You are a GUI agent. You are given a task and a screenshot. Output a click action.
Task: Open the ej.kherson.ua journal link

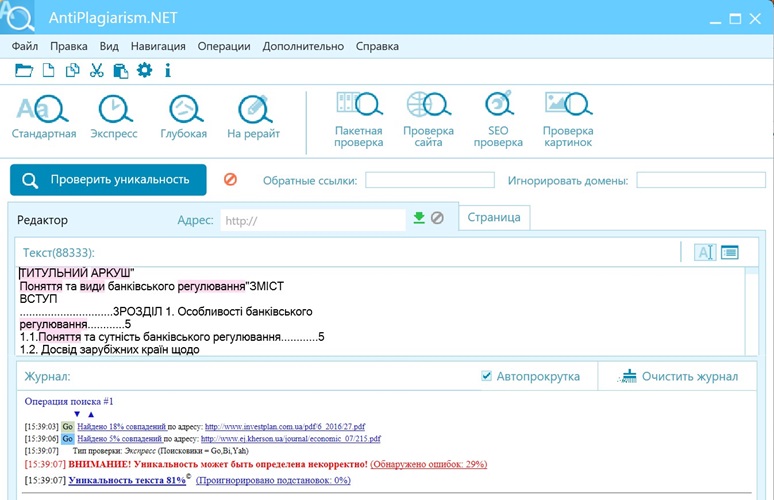tap(291, 439)
